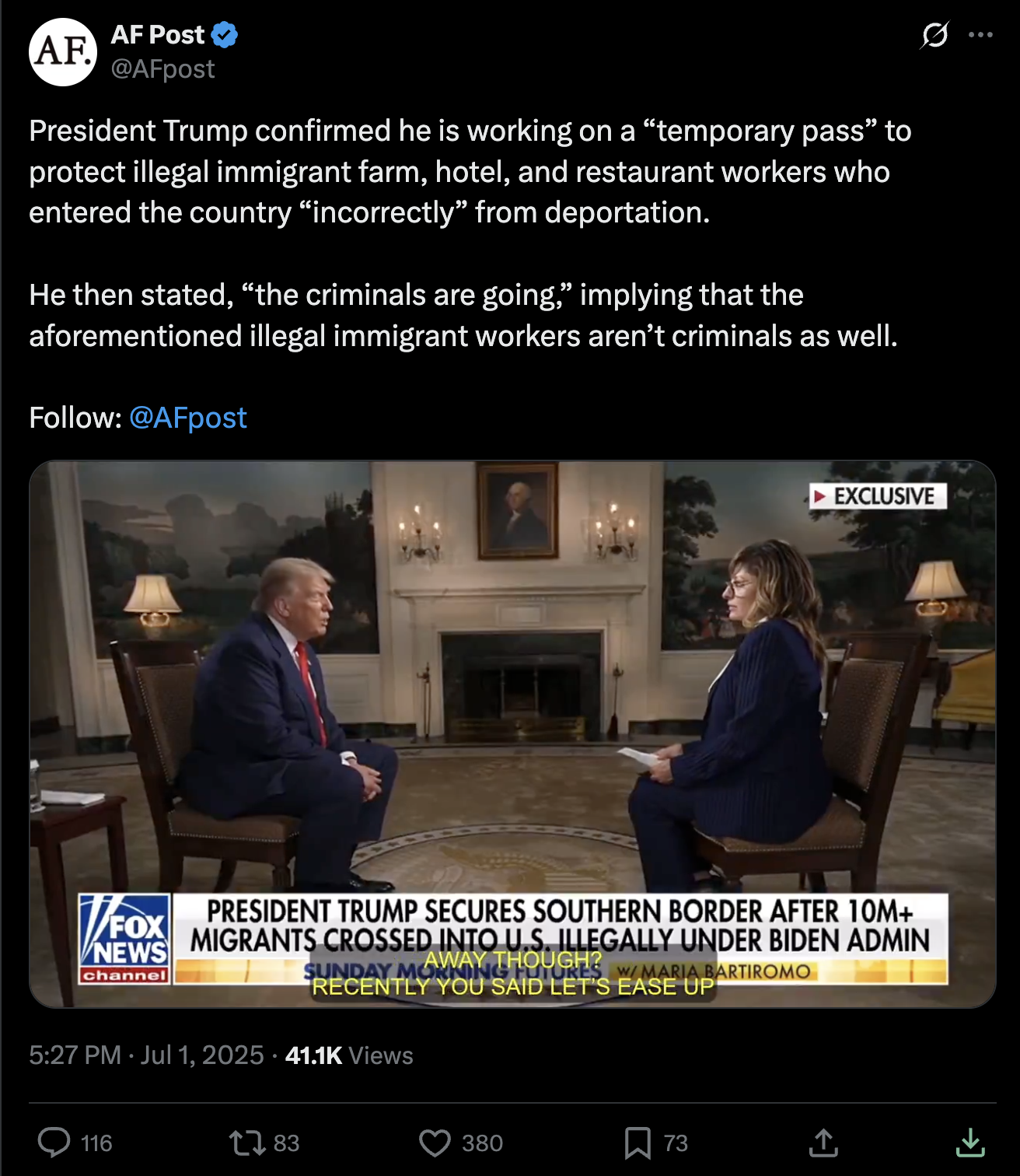
Task: Download the video using the green download icon
Action: (x=970, y=1143)
